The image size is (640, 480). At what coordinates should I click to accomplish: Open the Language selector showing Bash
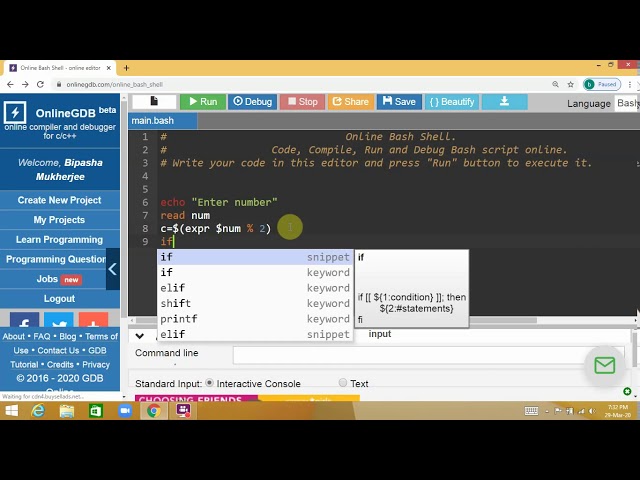click(627, 103)
